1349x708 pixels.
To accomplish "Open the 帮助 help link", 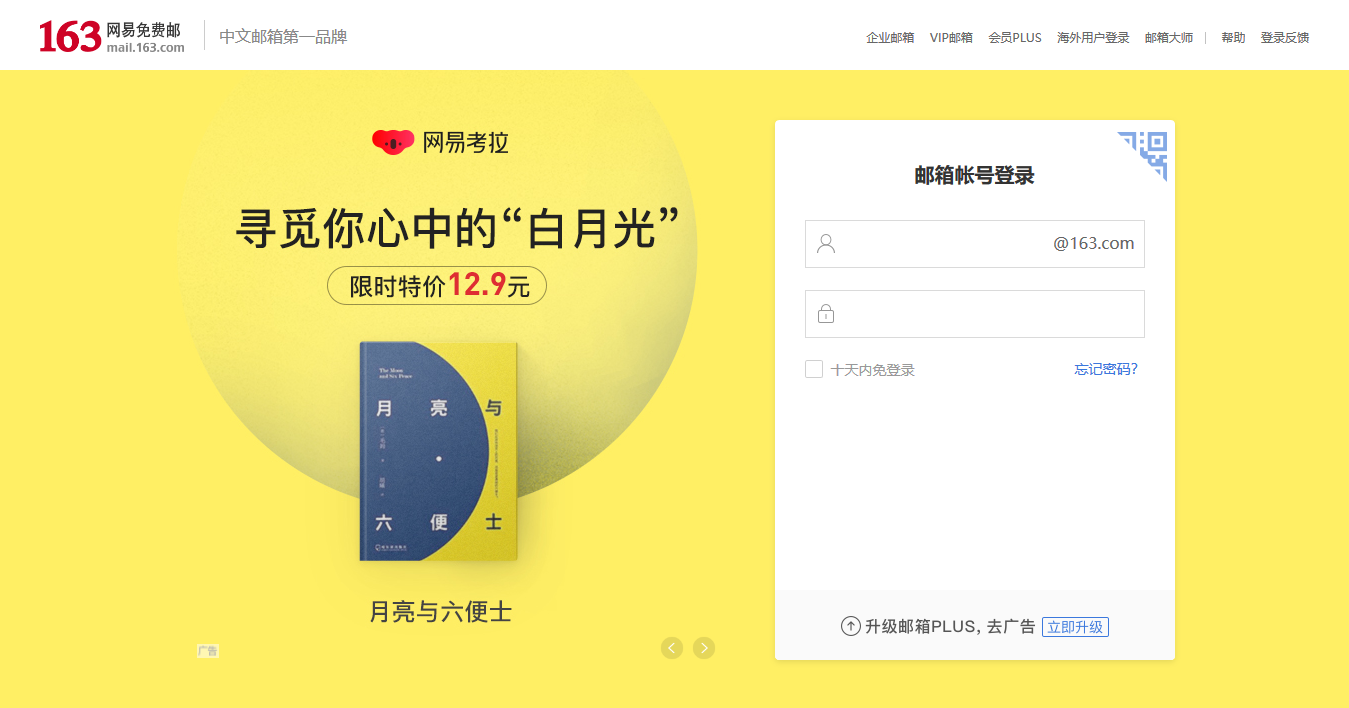I will pos(1233,38).
